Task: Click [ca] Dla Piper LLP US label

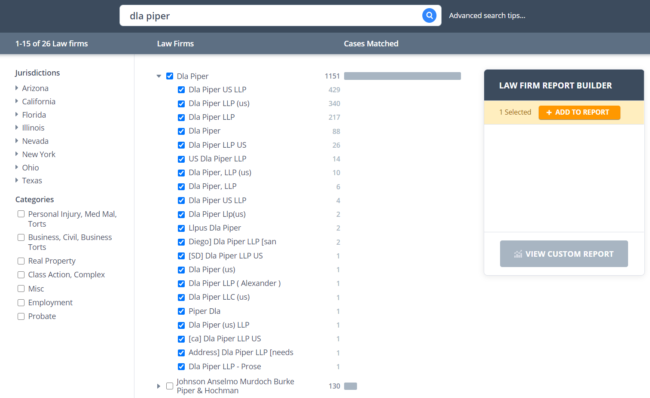Action: pyautogui.click(x=225, y=339)
